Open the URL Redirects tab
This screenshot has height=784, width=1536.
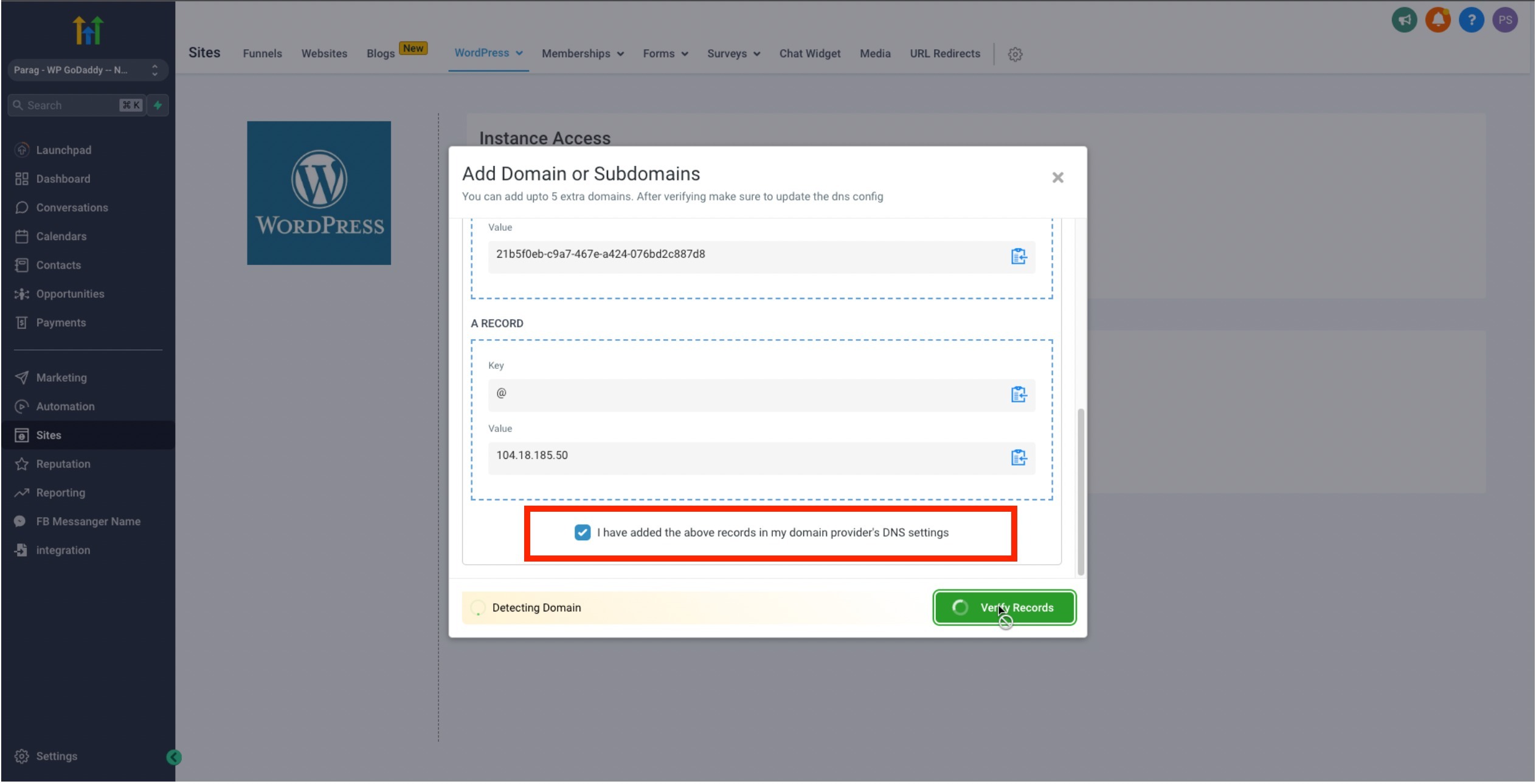(x=944, y=53)
